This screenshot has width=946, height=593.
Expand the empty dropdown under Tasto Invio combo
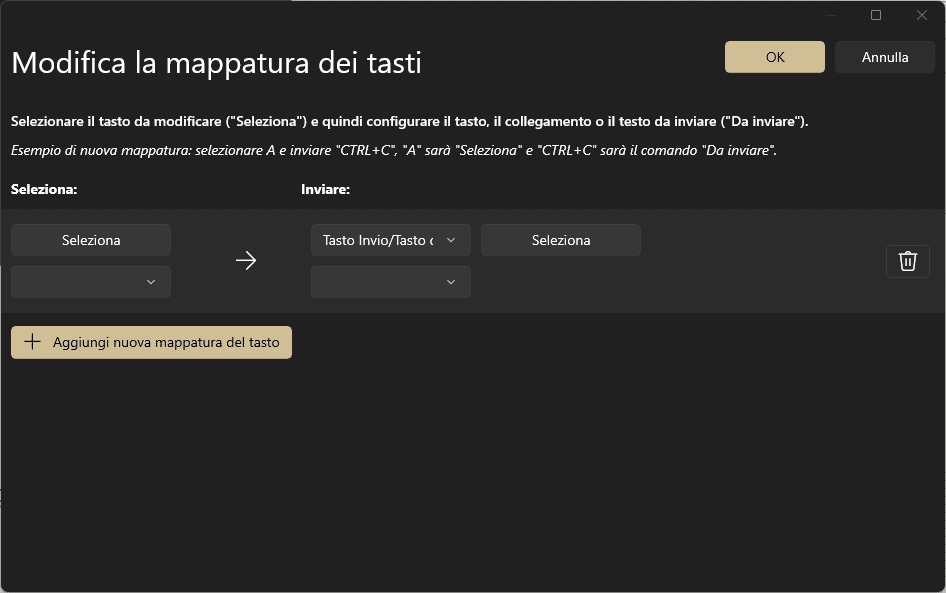click(x=391, y=282)
